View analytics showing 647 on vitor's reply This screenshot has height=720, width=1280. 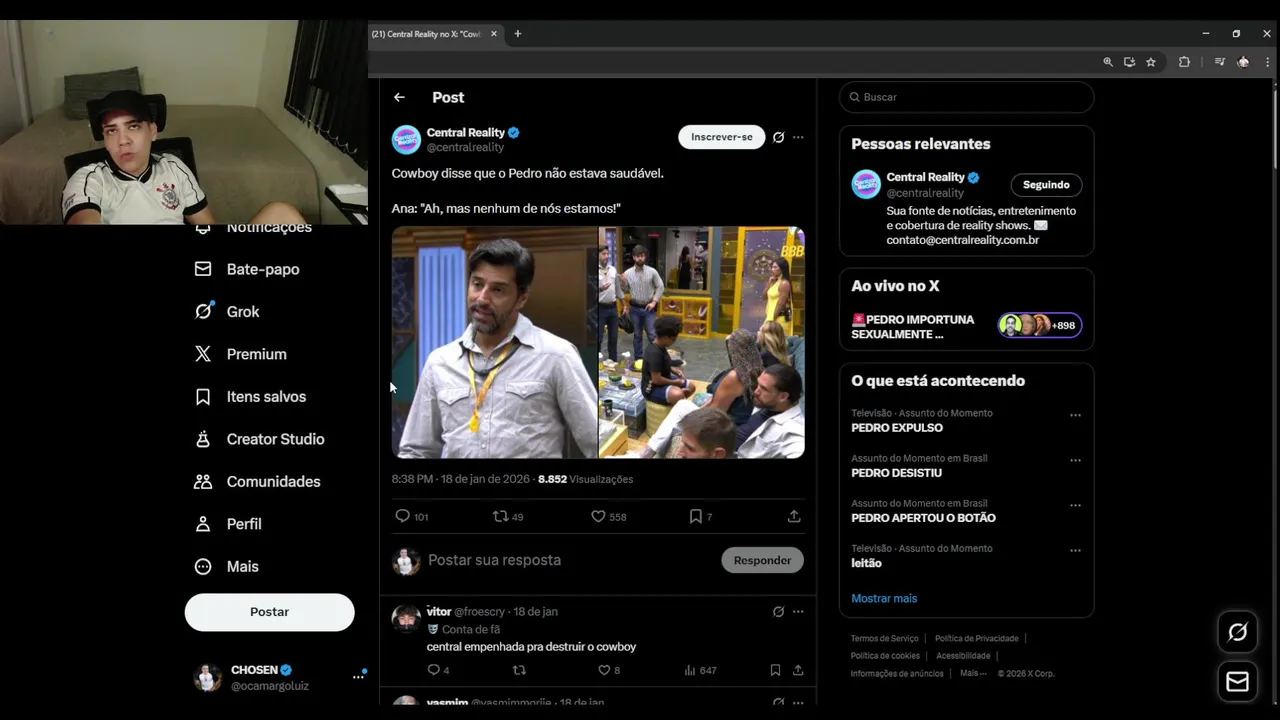pyautogui.click(x=700, y=670)
